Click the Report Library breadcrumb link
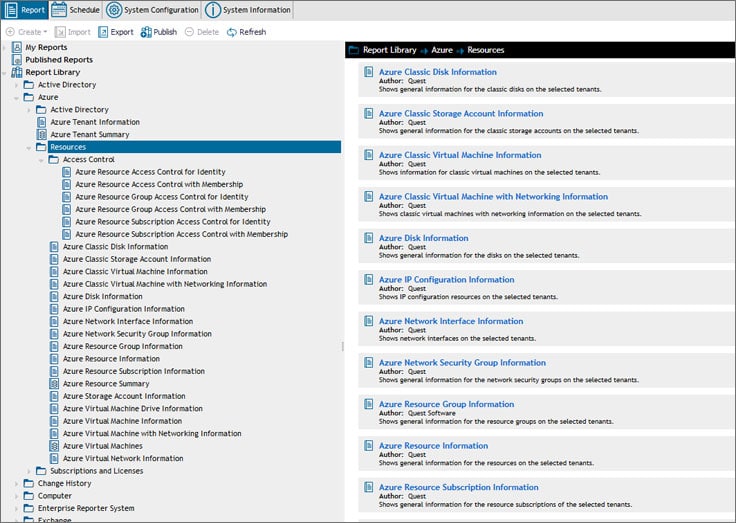The width and height of the screenshot is (736, 523). 390,50
